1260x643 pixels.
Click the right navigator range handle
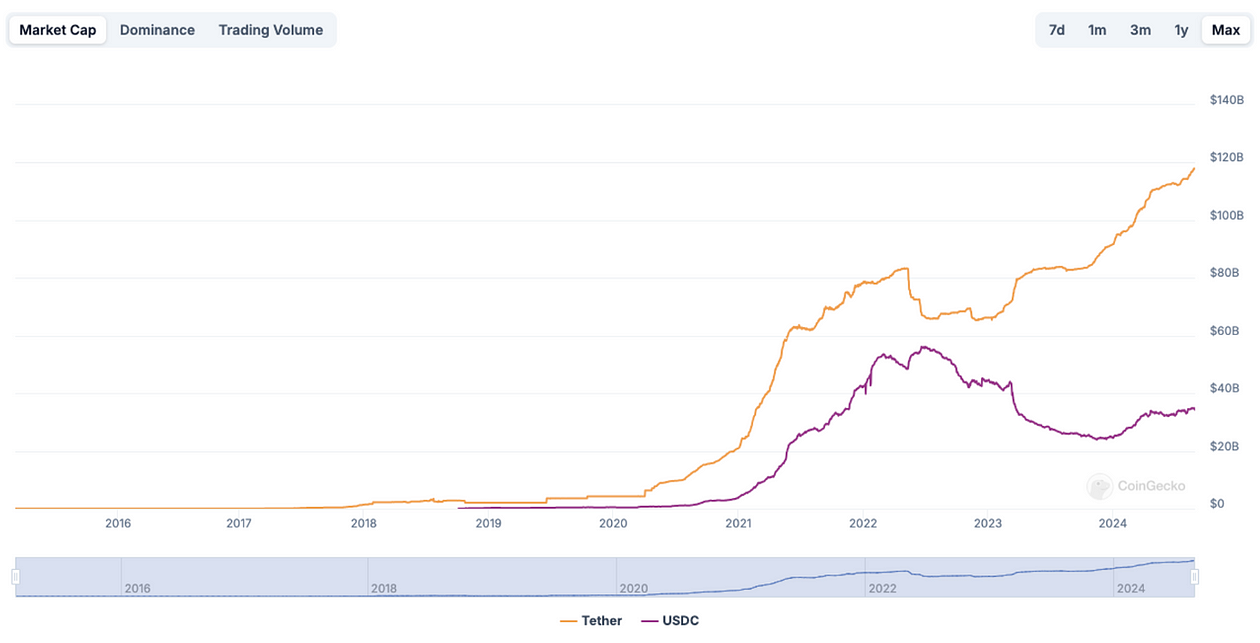tap(1194, 577)
